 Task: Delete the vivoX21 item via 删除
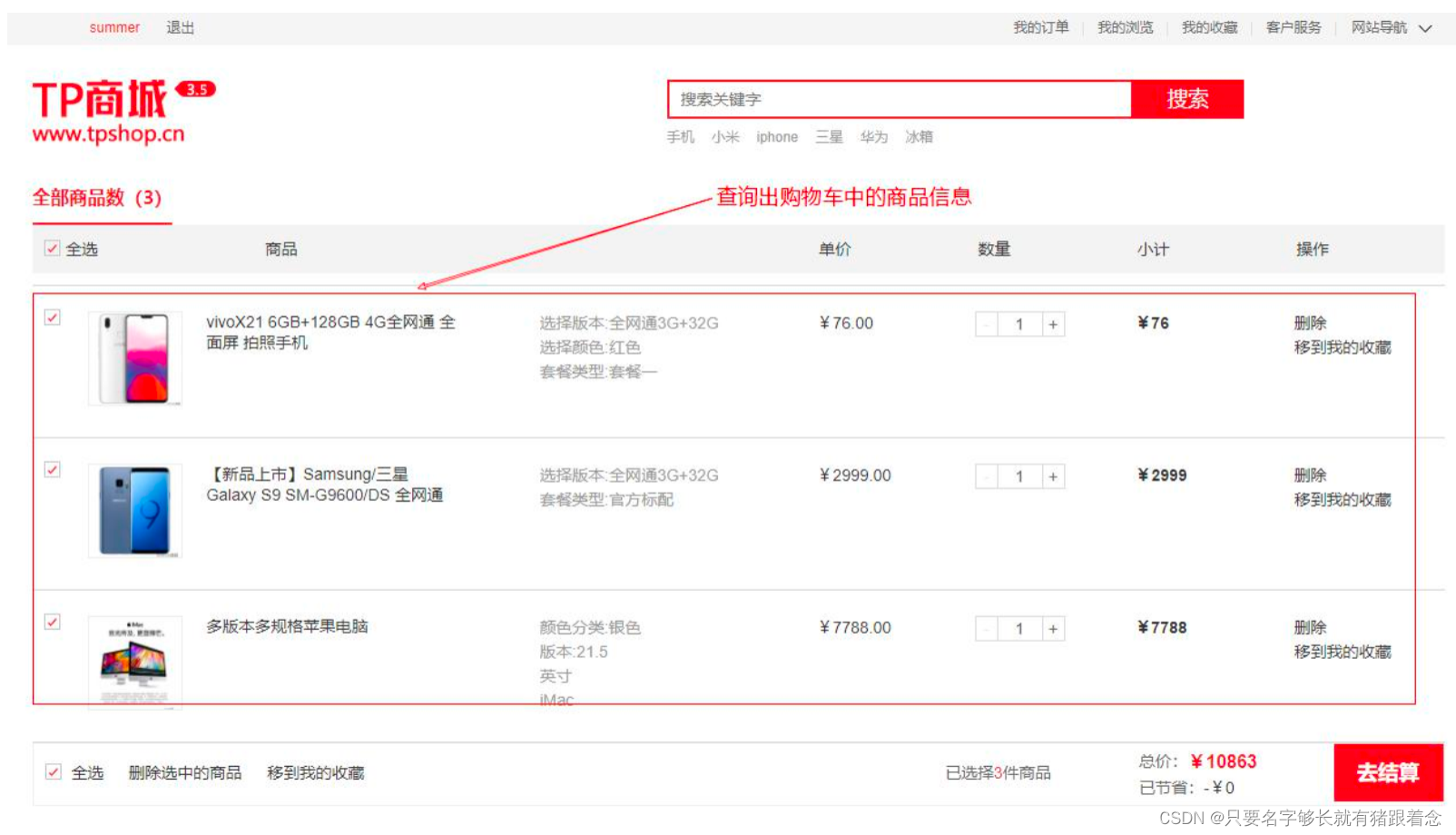point(1310,323)
